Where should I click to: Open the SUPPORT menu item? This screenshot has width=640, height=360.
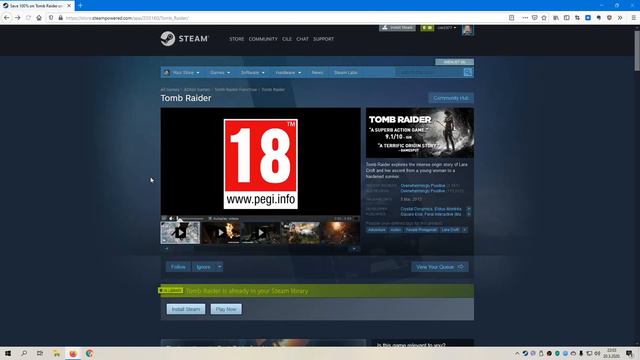(323, 39)
